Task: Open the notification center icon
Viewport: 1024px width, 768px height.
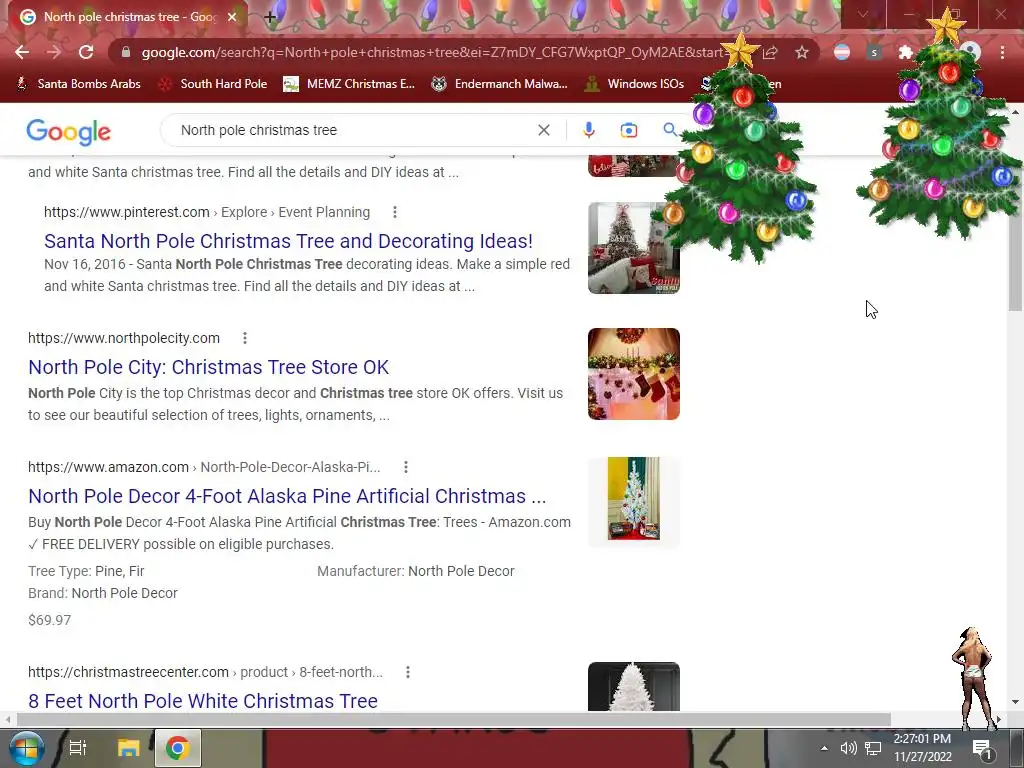Action: tap(982, 749)
